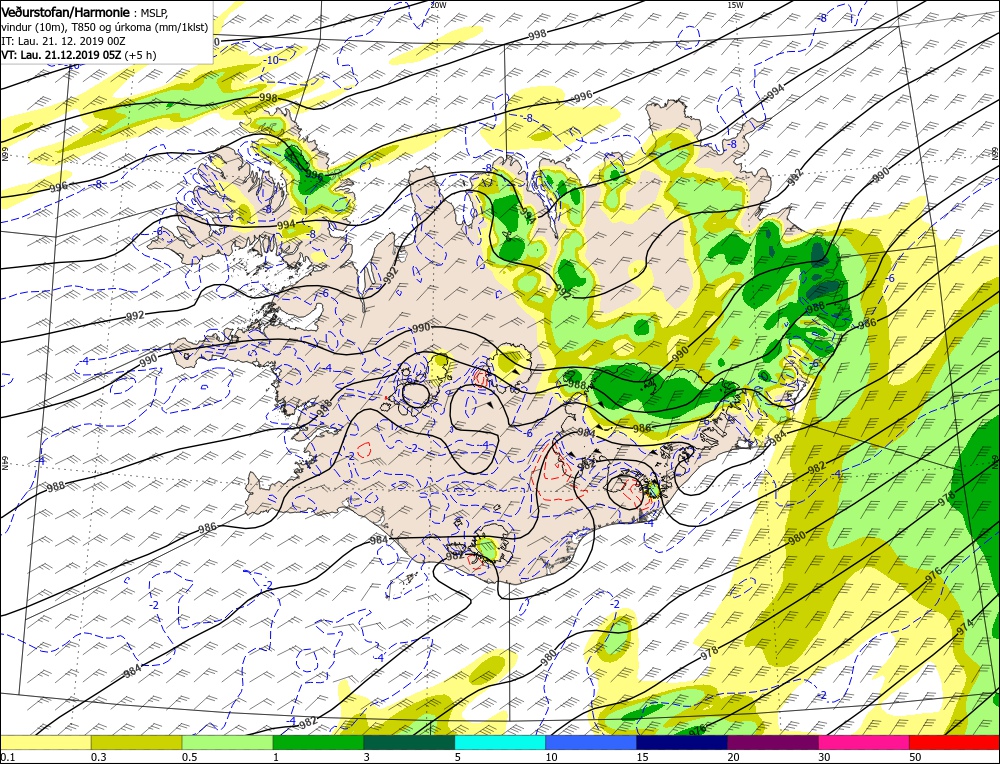Click the legend scale value "5"
The image size is (1000, 764).
(459, 757)
